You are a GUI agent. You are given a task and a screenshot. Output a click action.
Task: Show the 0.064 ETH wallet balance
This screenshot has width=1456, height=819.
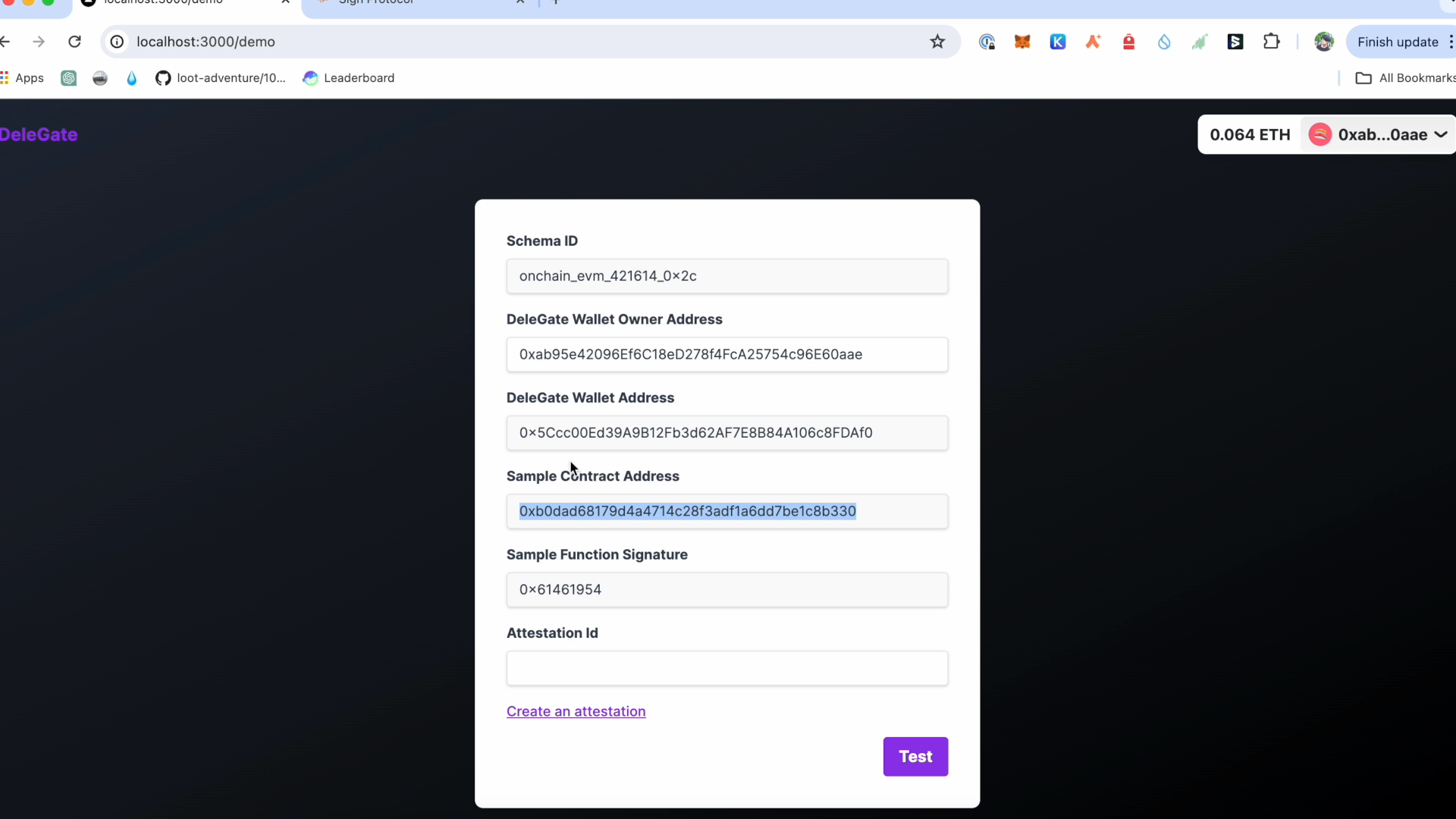[1250, 135]
